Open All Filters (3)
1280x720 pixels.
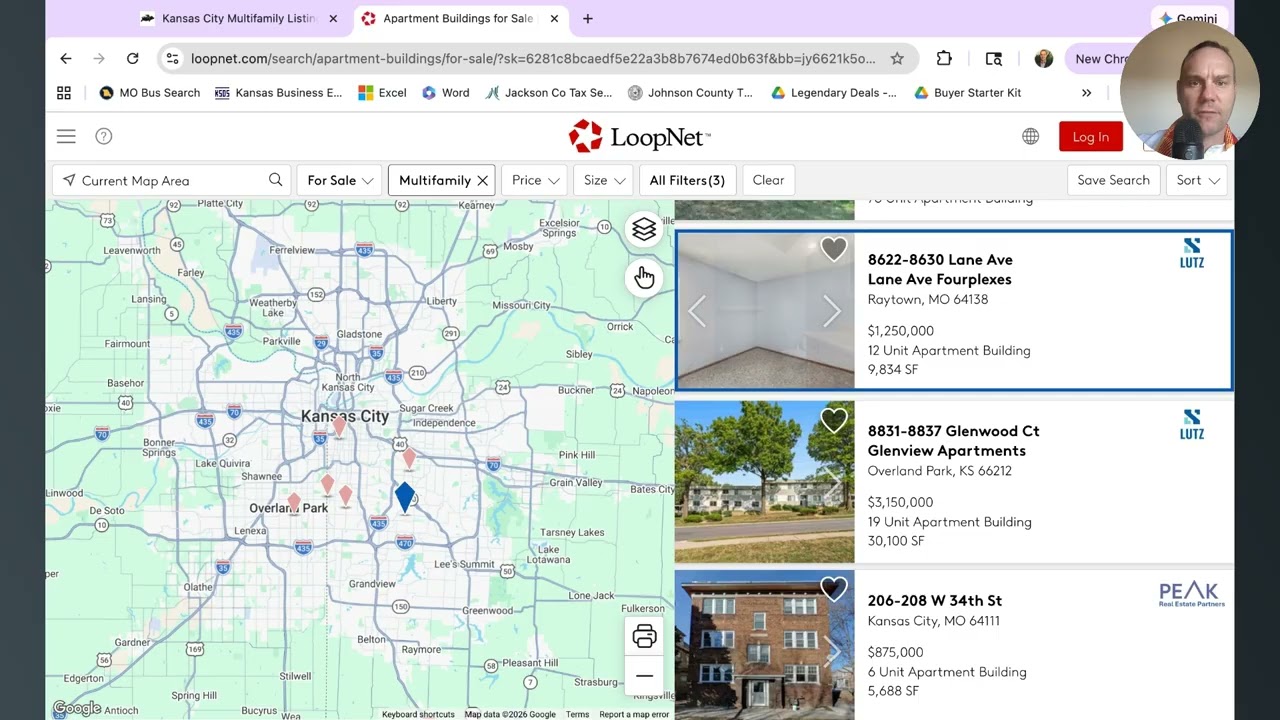(x=687, y=180)
